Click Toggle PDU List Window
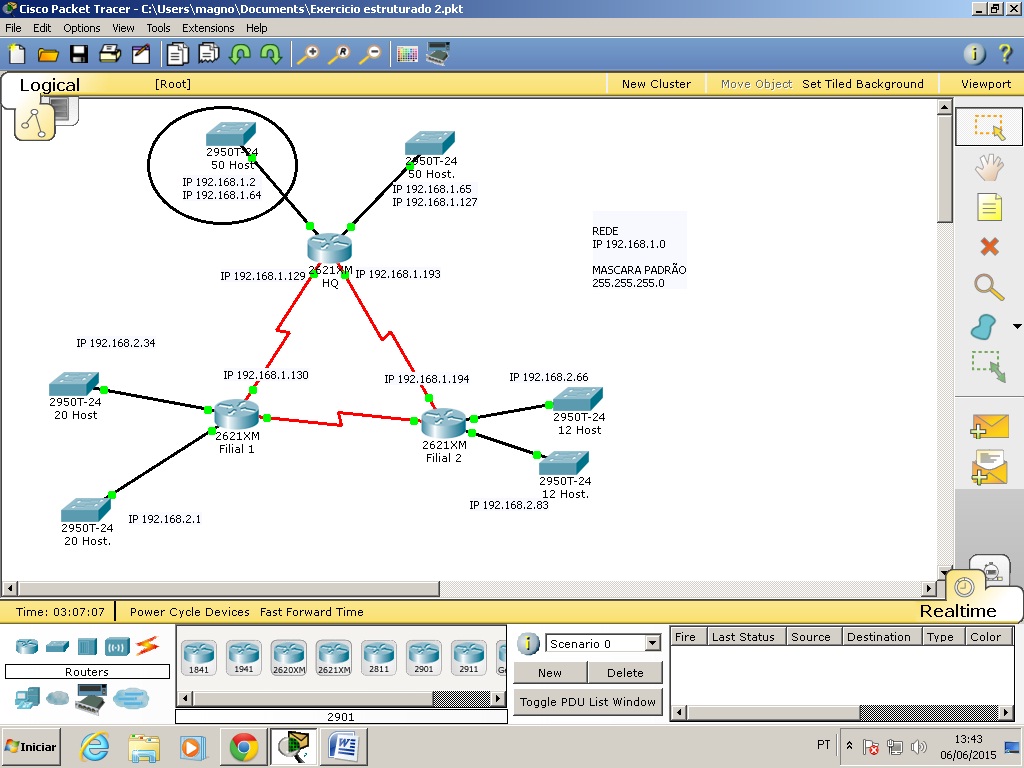 (588, 702)
